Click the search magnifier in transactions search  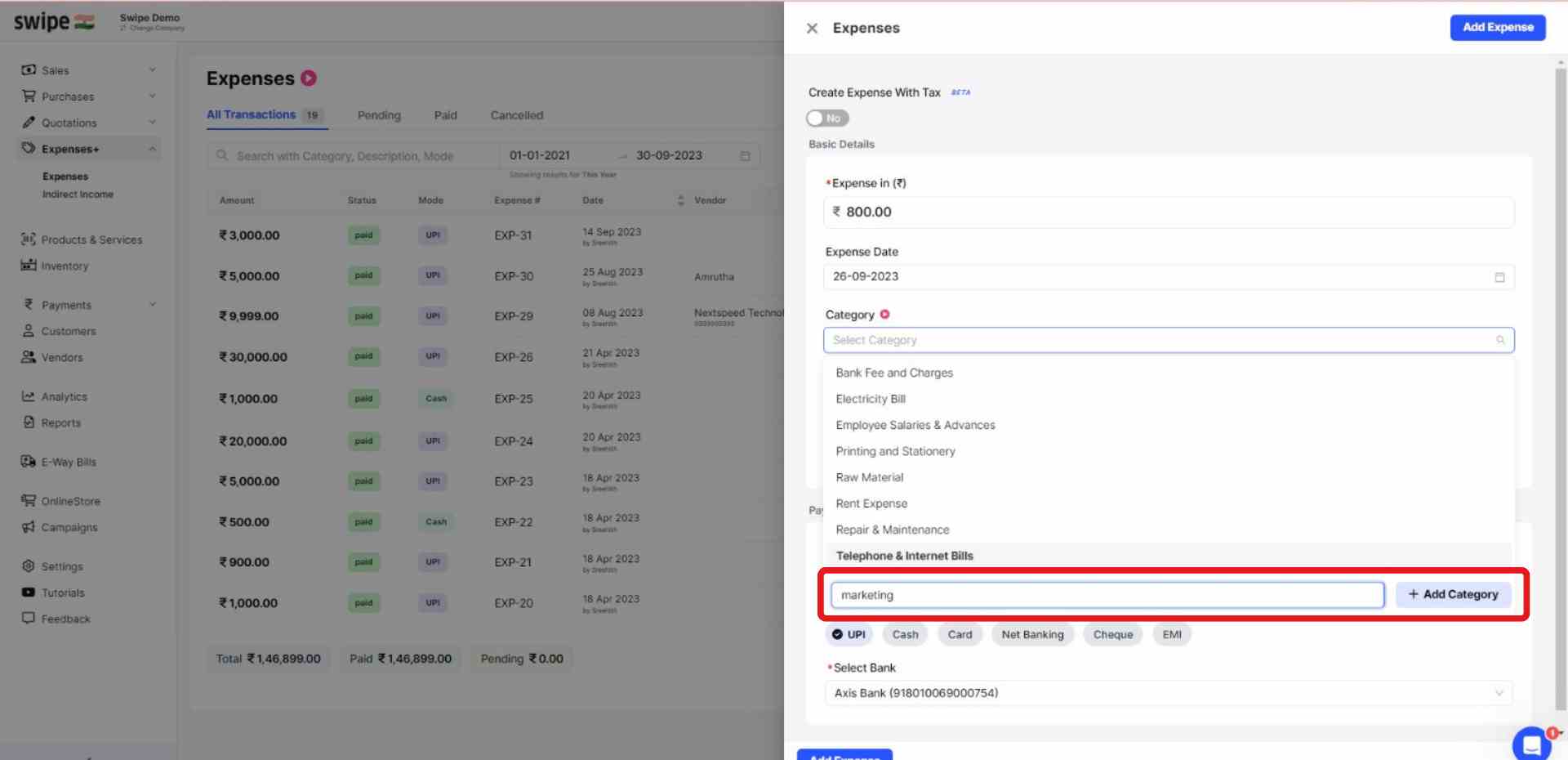tap(222, 155)
